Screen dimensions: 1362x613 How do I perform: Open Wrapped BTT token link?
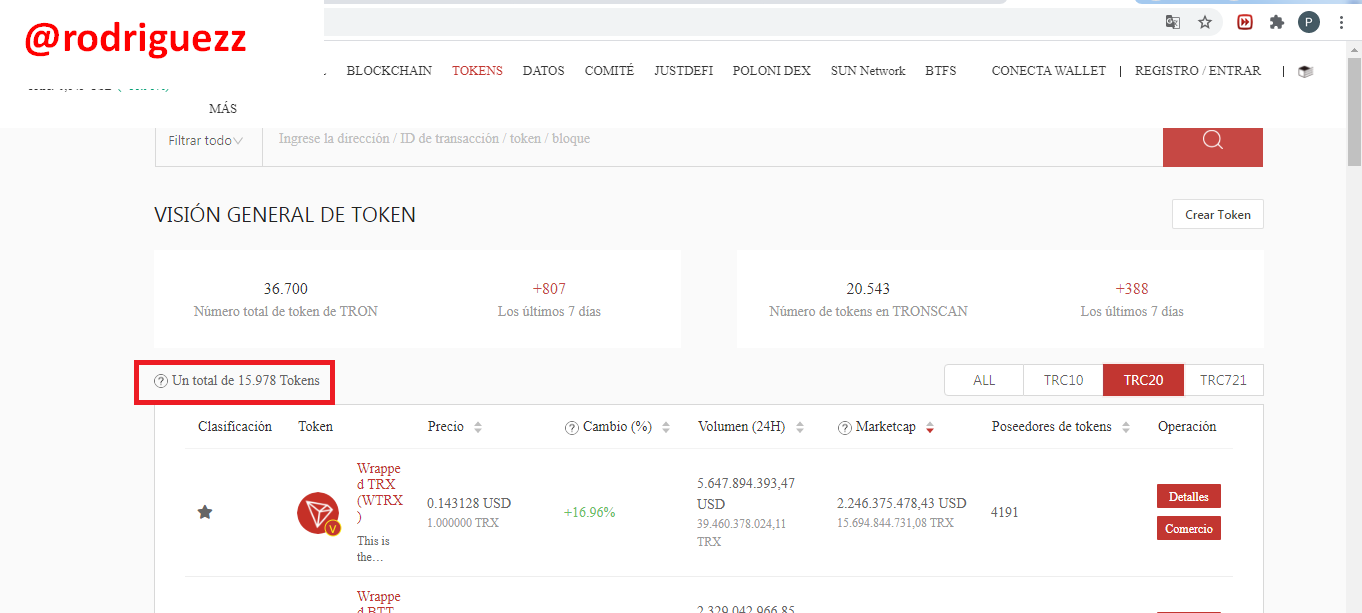379,603
